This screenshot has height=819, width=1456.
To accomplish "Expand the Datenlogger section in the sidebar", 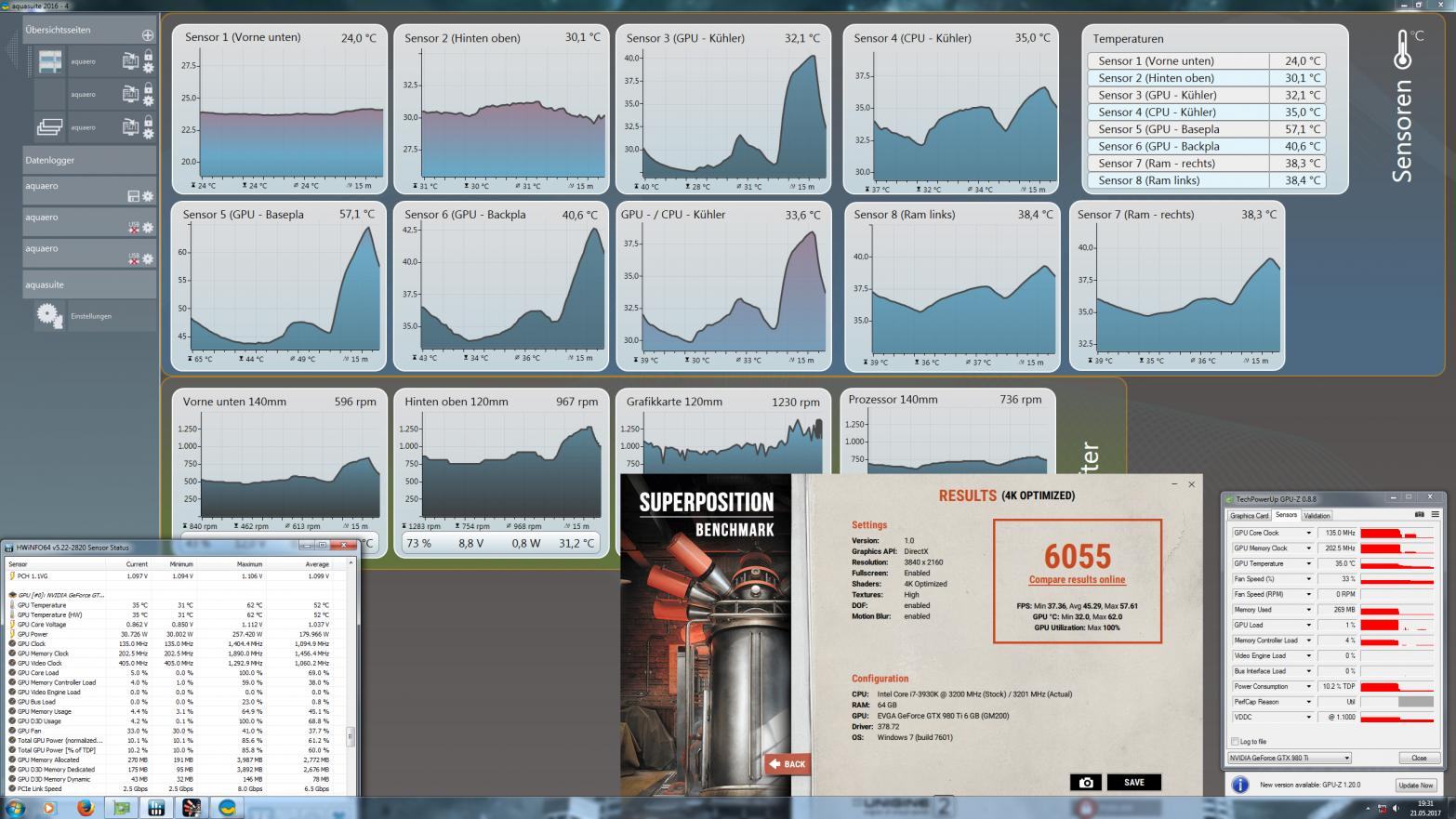I will (x=88, y=160).
